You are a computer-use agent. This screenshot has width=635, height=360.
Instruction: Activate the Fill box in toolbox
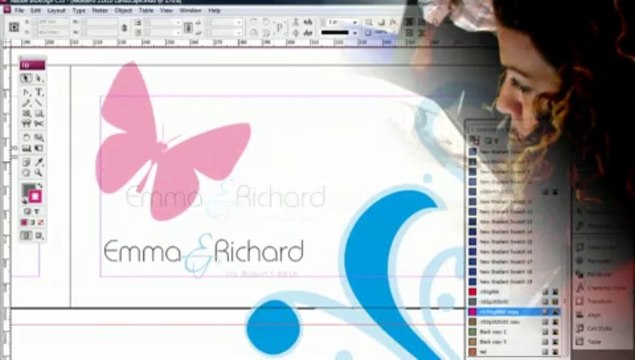(28, 189)
